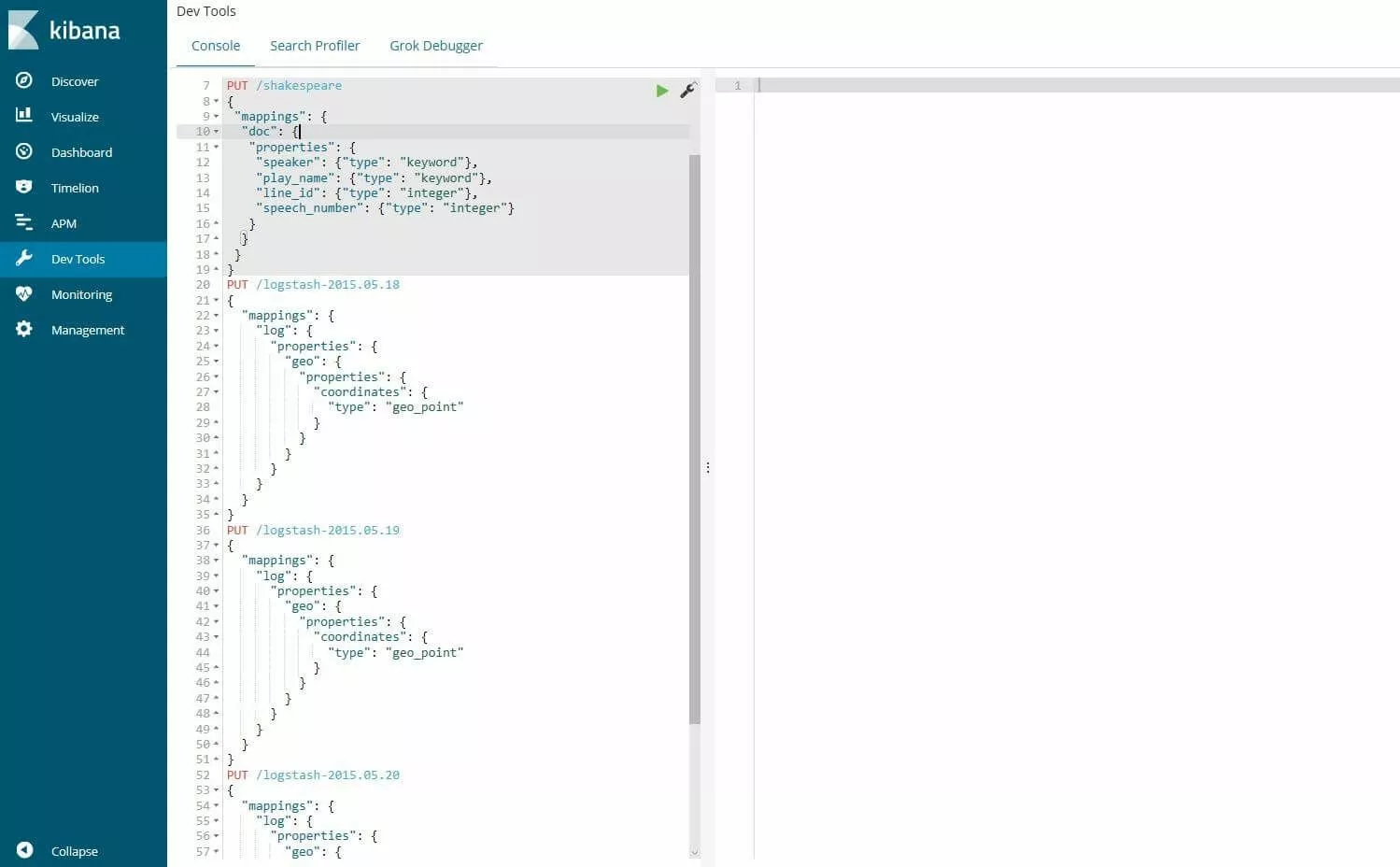
Task: Fold the PUT body at line 37
Action: tap(217, 546)
